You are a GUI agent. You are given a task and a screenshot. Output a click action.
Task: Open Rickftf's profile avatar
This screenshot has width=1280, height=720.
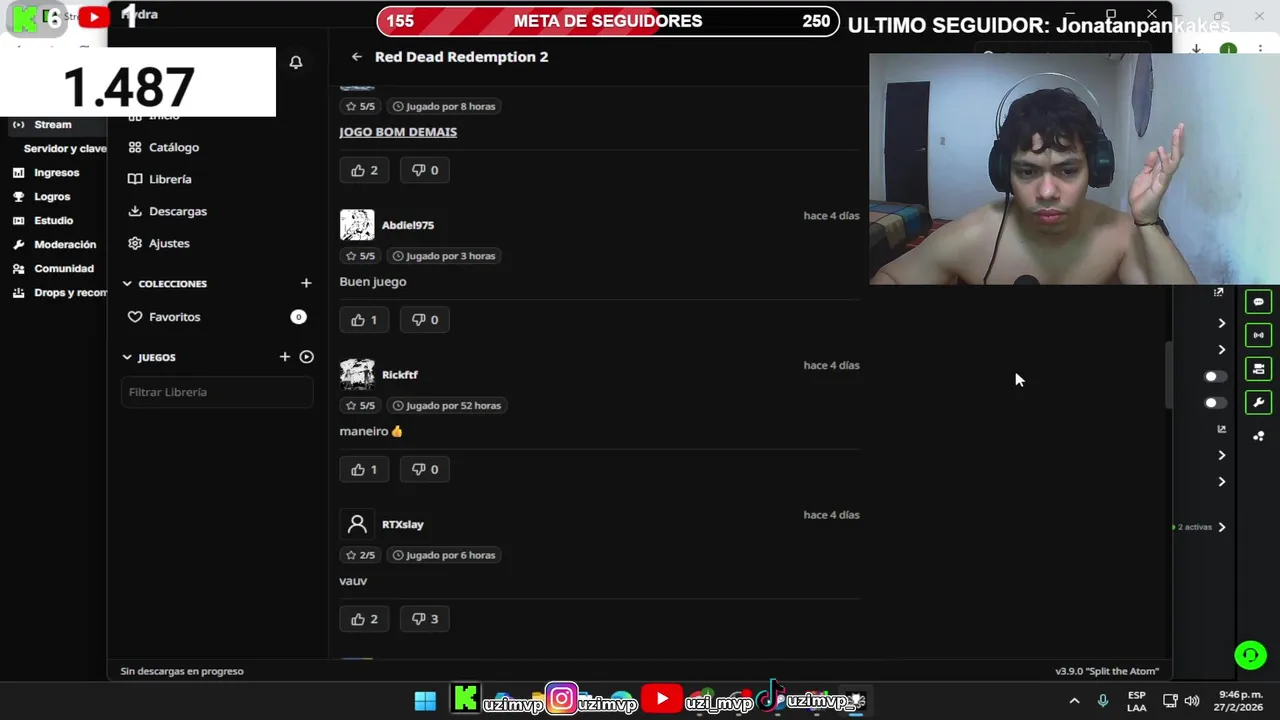click(357, 374)
